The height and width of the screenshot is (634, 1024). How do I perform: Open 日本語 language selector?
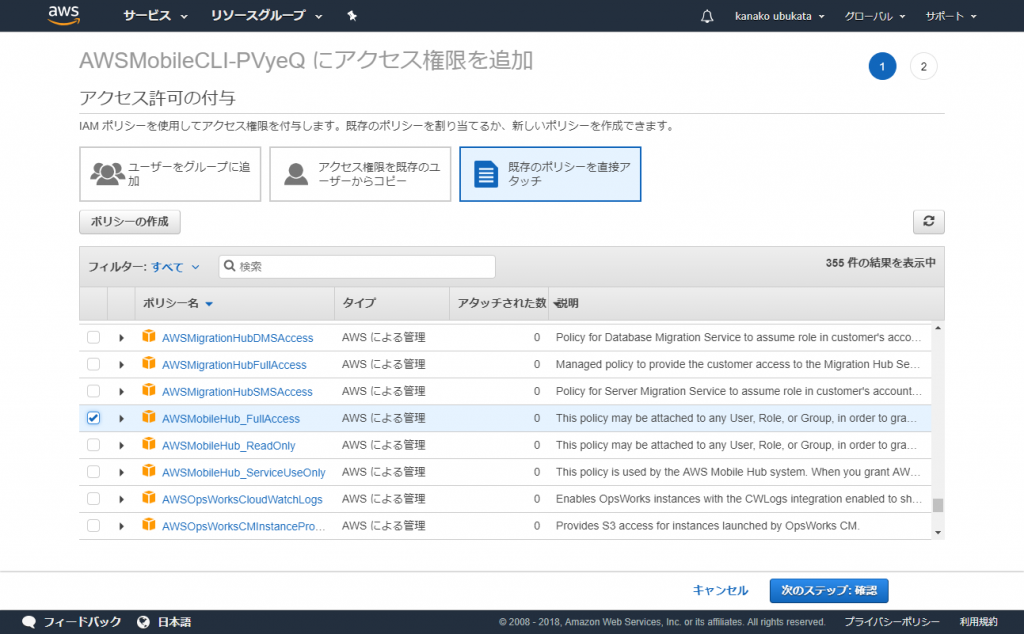click(x=174, y=622)
